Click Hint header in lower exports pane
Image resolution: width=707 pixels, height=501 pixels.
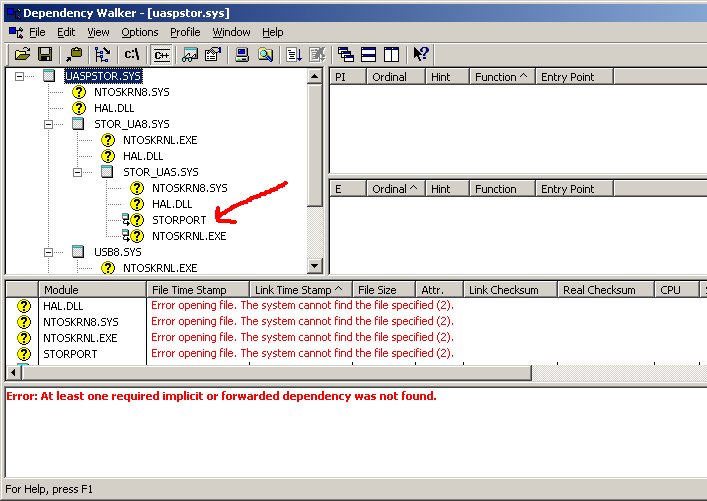447,188
